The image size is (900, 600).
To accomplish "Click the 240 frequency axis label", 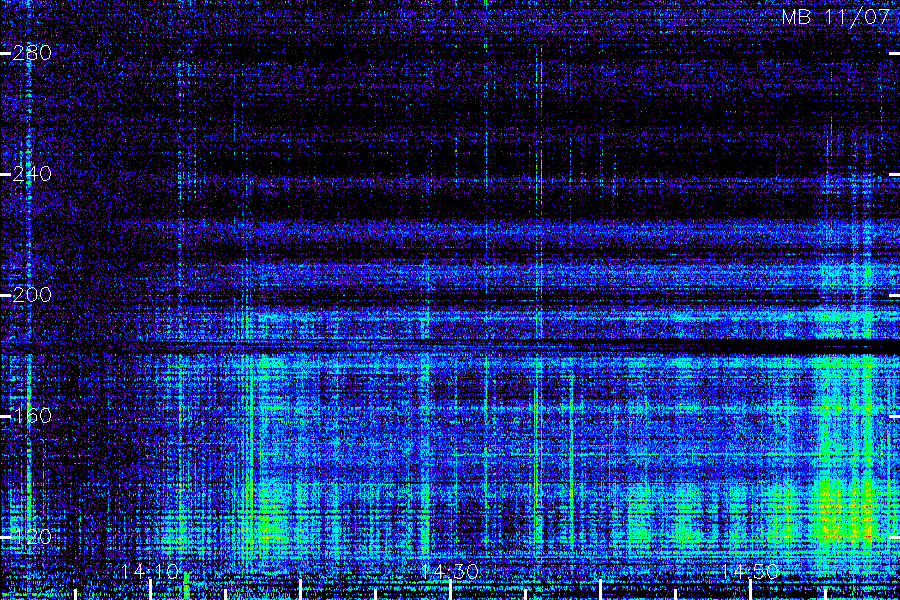I will [x=32, y=174].
